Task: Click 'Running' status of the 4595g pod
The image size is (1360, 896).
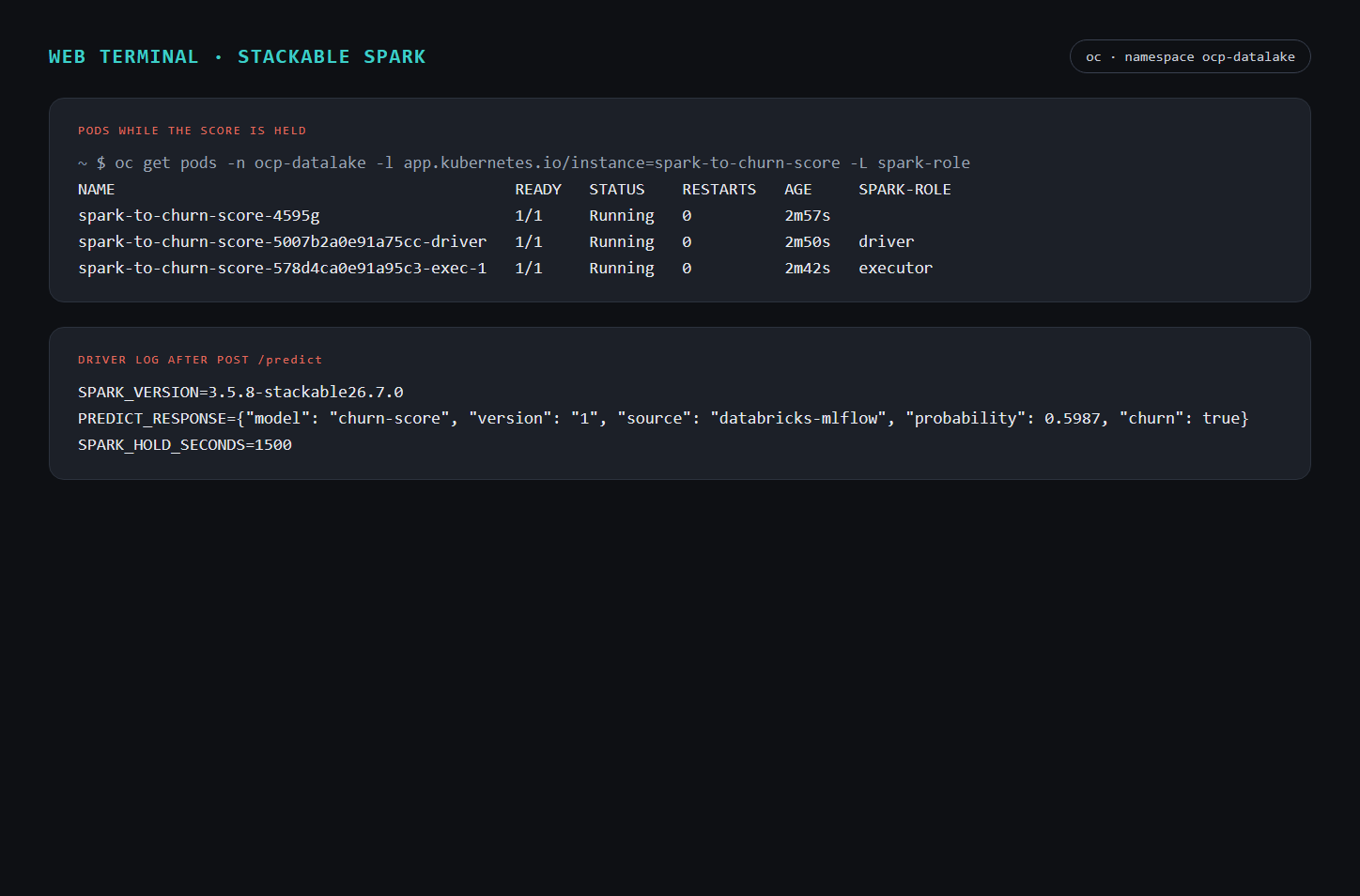Action: click(622, 215)
